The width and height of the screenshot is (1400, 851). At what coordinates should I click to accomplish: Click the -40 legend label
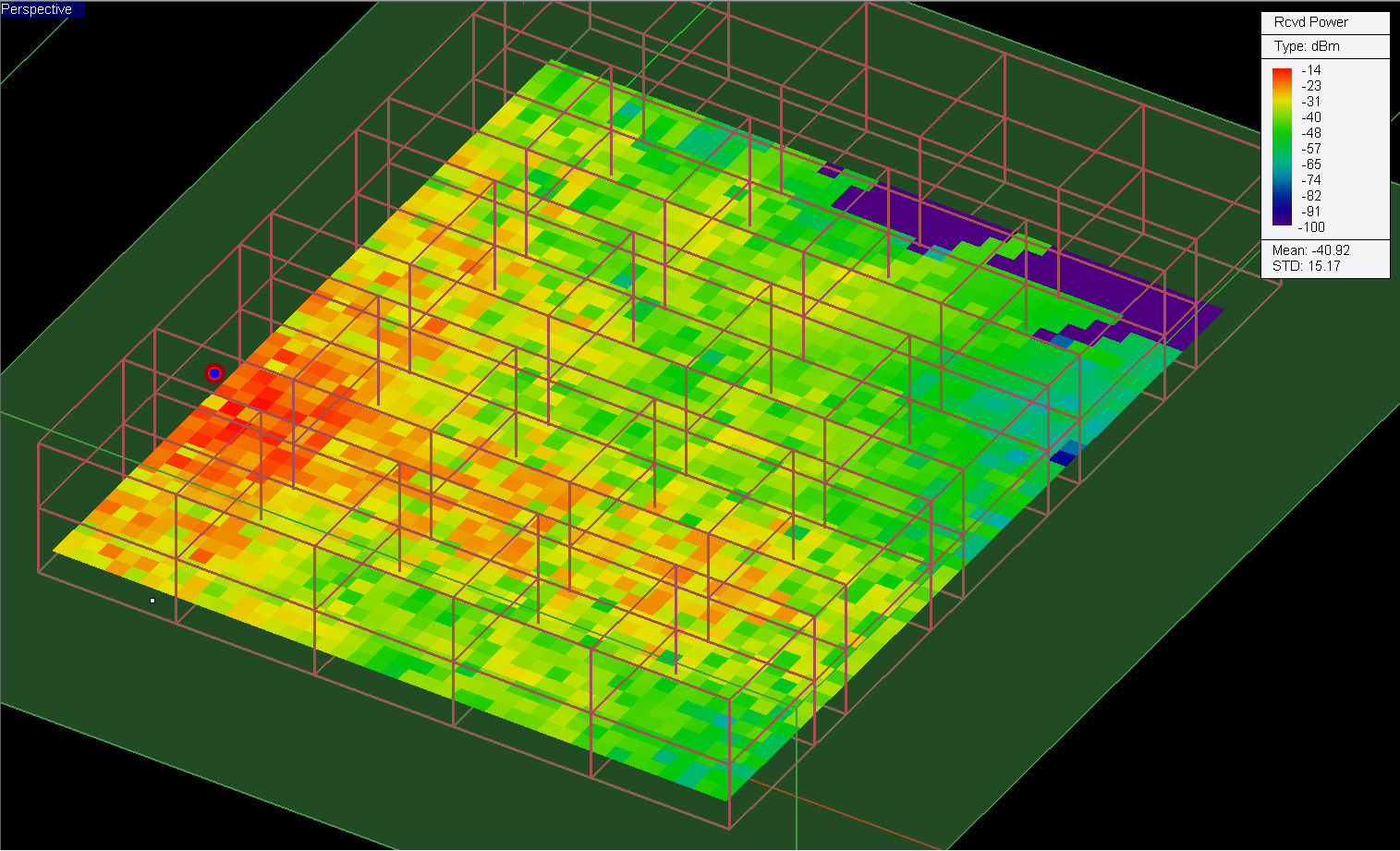1311,117
